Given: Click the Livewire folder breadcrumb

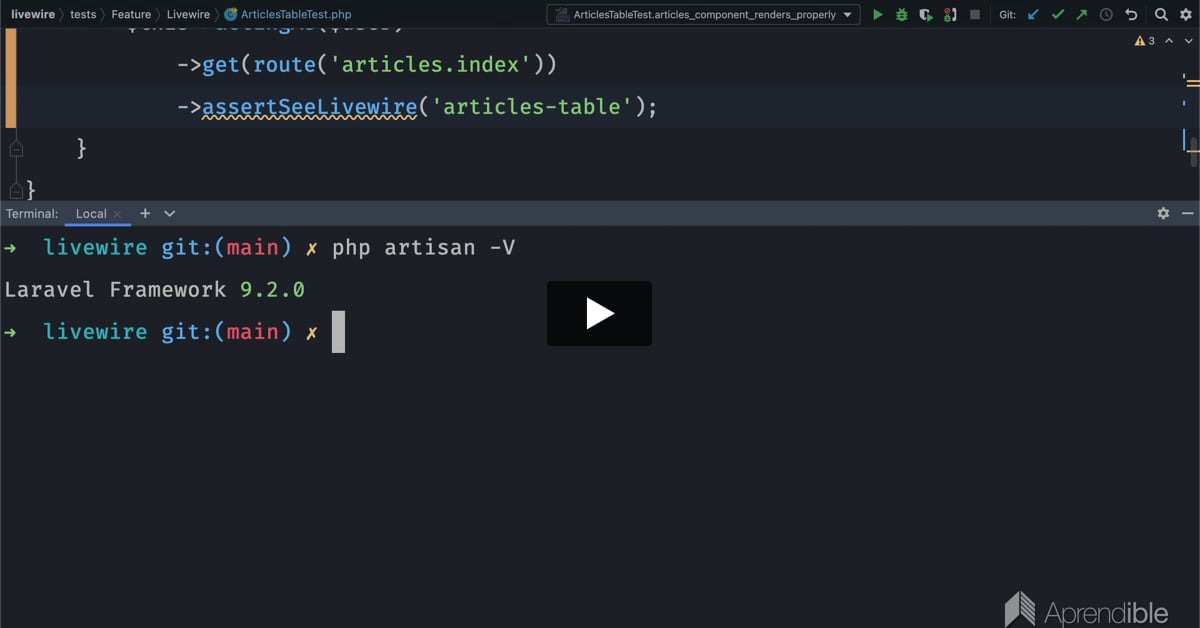Looking at the screenshot, I should coord(187,14).
